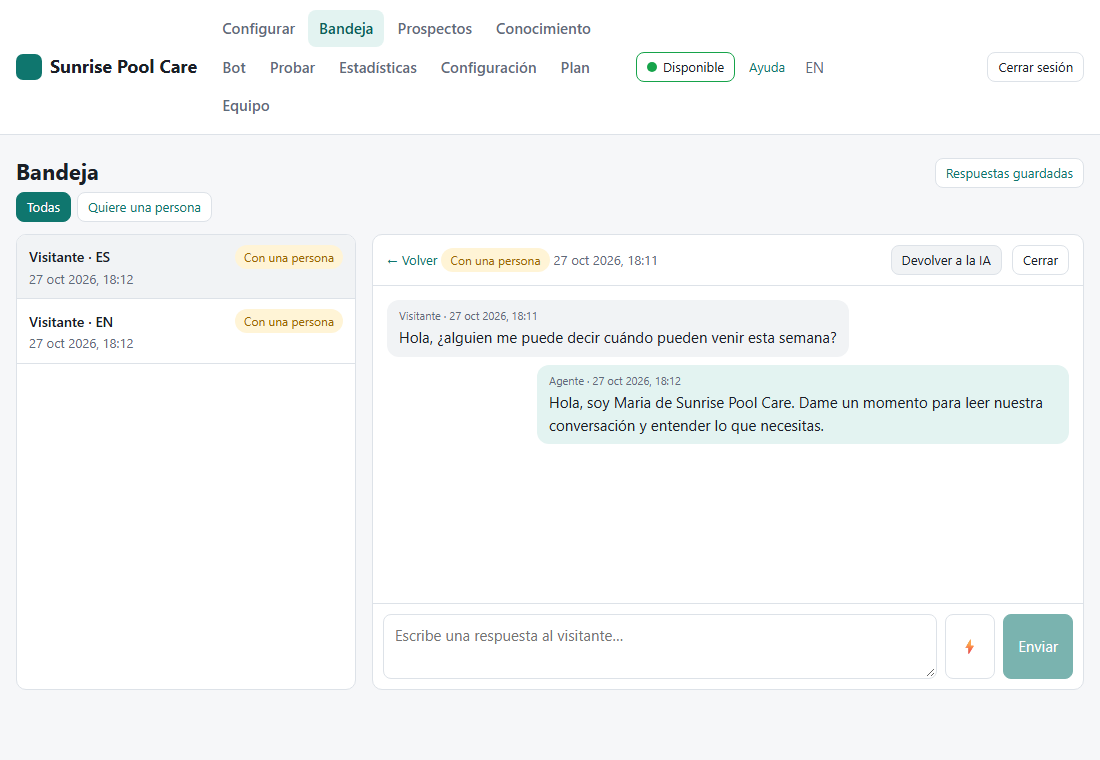Click the Bandeja page heading
This screenshot has width=1100, height=760.
(x=58, y=173)
